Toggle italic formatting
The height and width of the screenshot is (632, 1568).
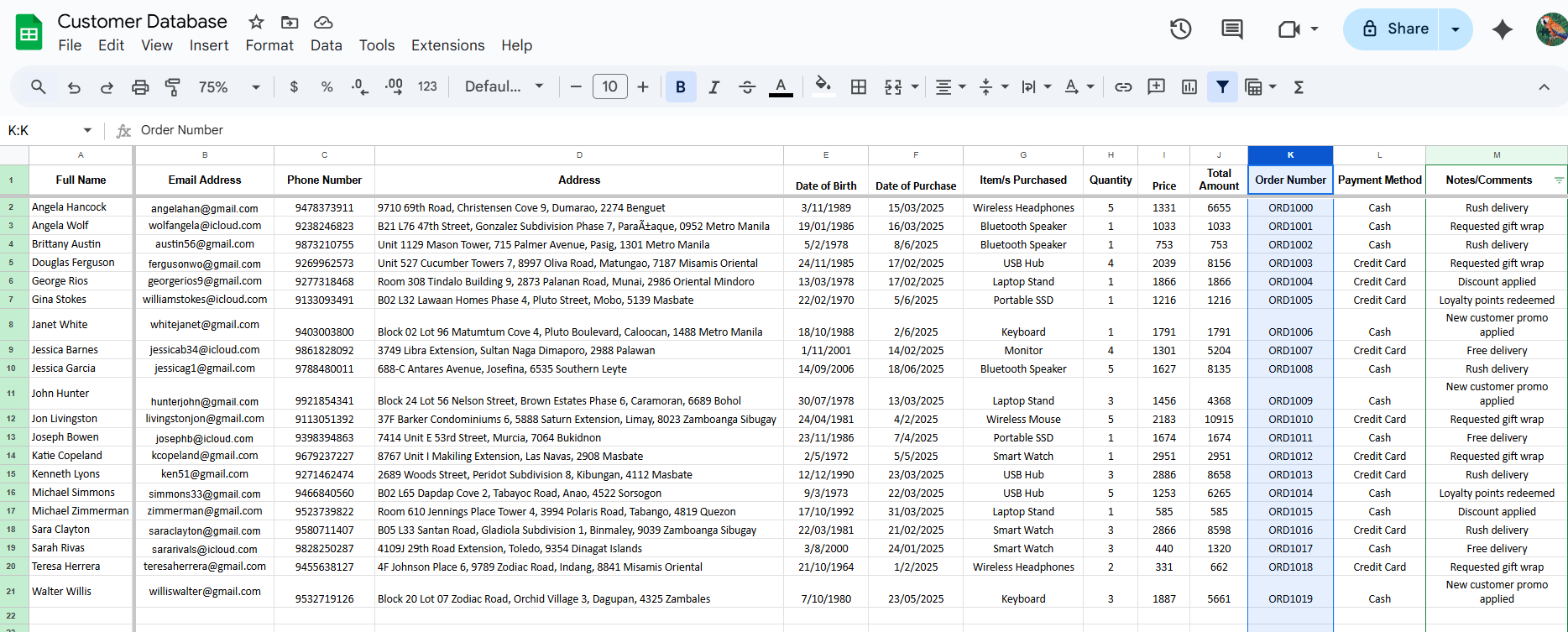click(x=713, y=86)
